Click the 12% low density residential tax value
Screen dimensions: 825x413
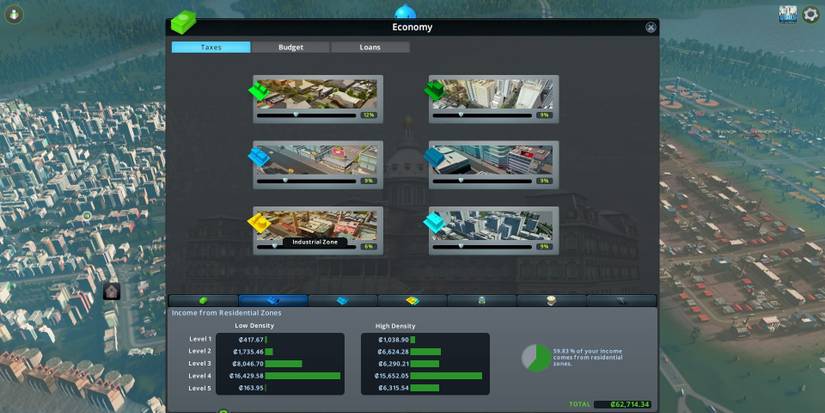click(368, 115)
